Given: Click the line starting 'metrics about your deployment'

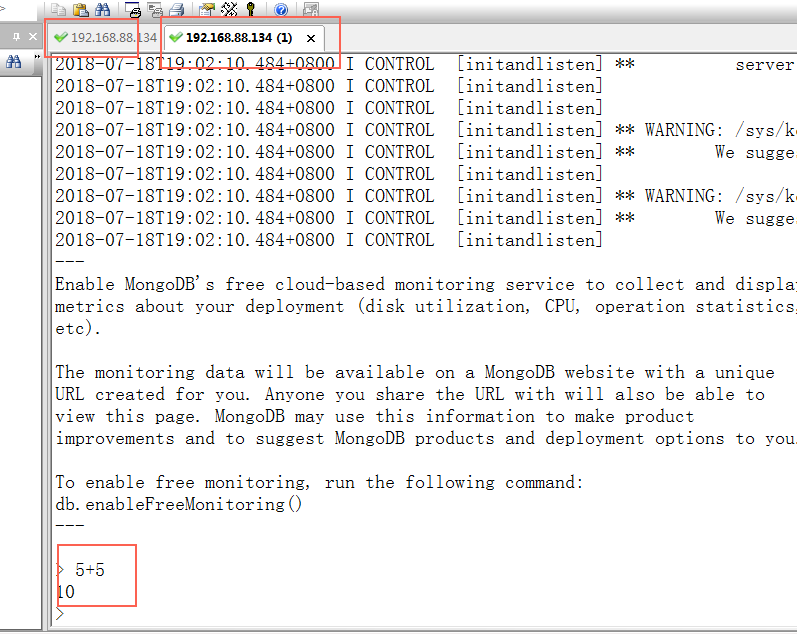Looking at the screenshot, I should [426, 307].
